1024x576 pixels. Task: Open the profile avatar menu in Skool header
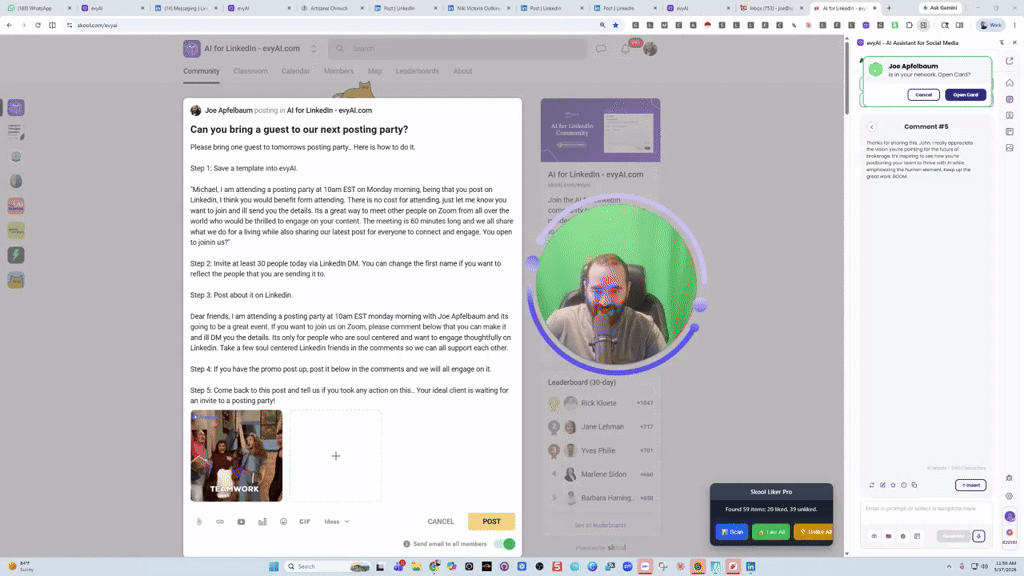650,49
